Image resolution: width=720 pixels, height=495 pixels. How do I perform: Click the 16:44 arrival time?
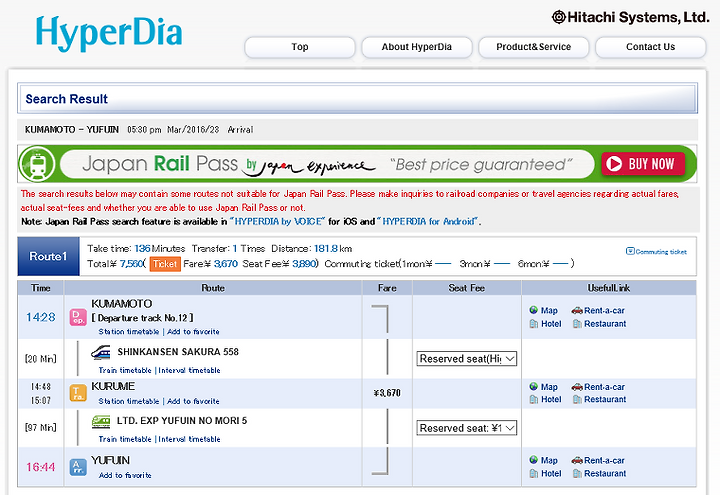[40, 467]
